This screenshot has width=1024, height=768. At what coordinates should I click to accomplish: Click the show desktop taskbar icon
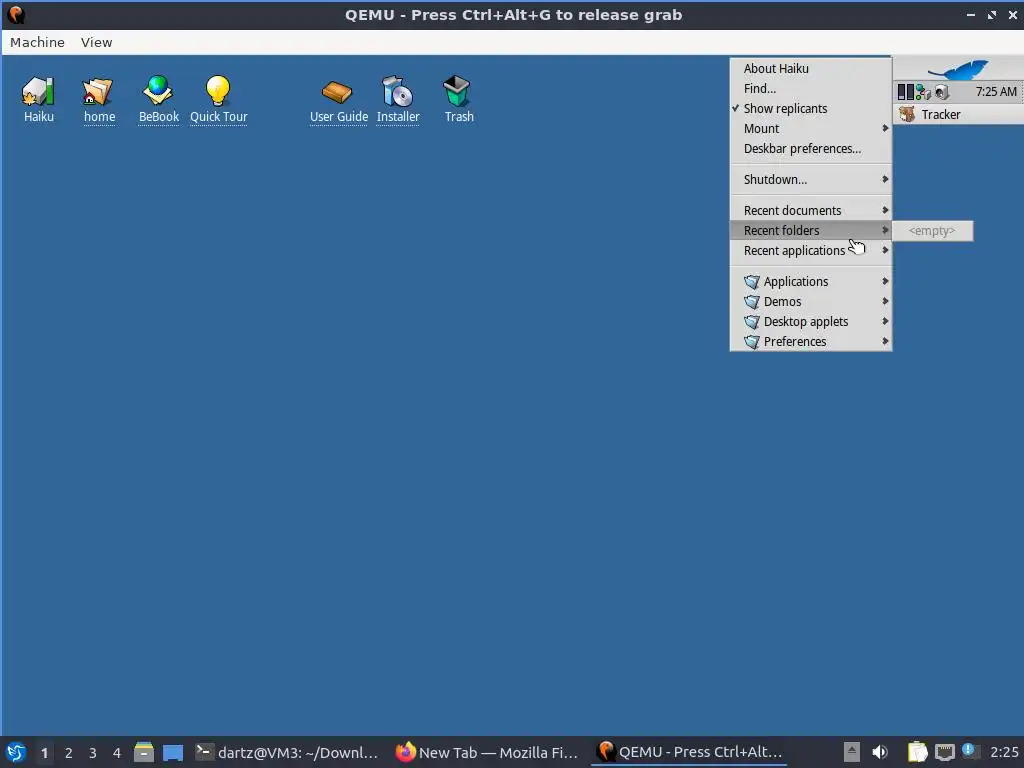173,752
